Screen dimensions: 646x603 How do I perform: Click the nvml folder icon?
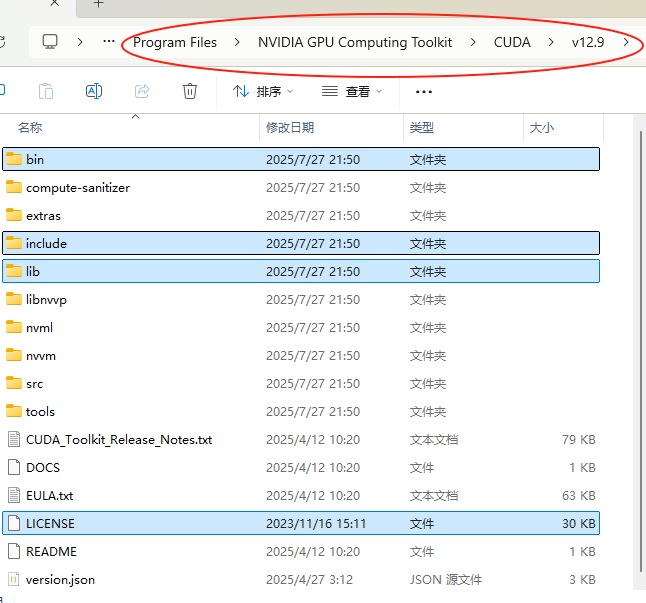[14, 327]
